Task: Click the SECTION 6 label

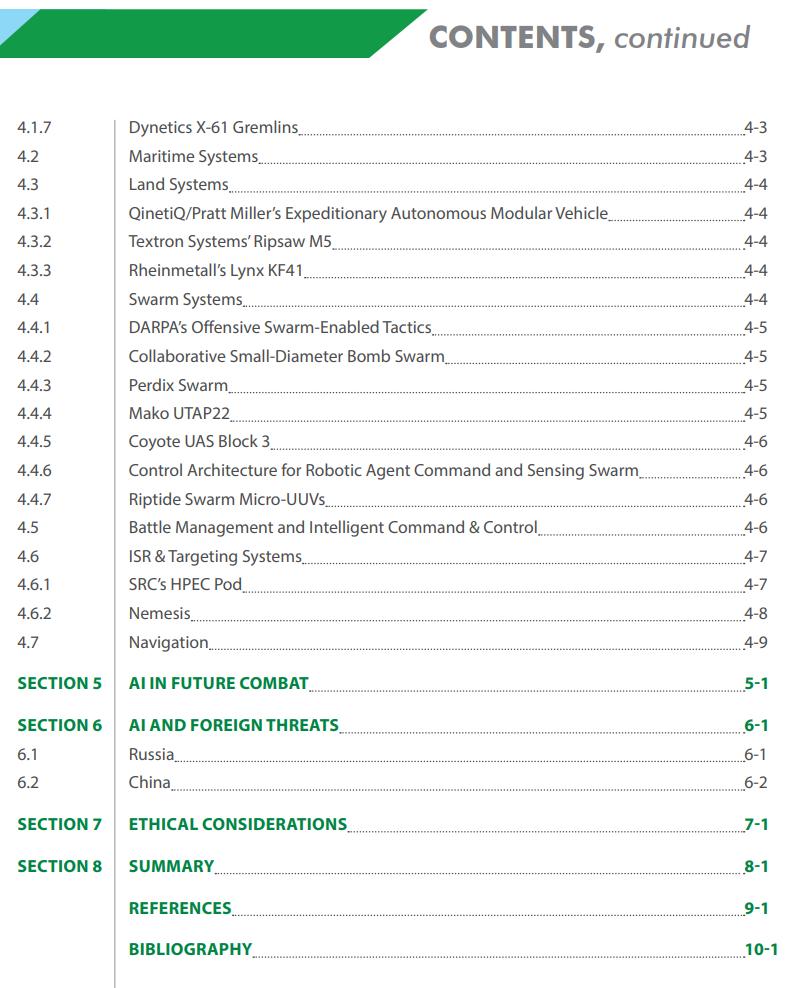Action: [59, 726]
